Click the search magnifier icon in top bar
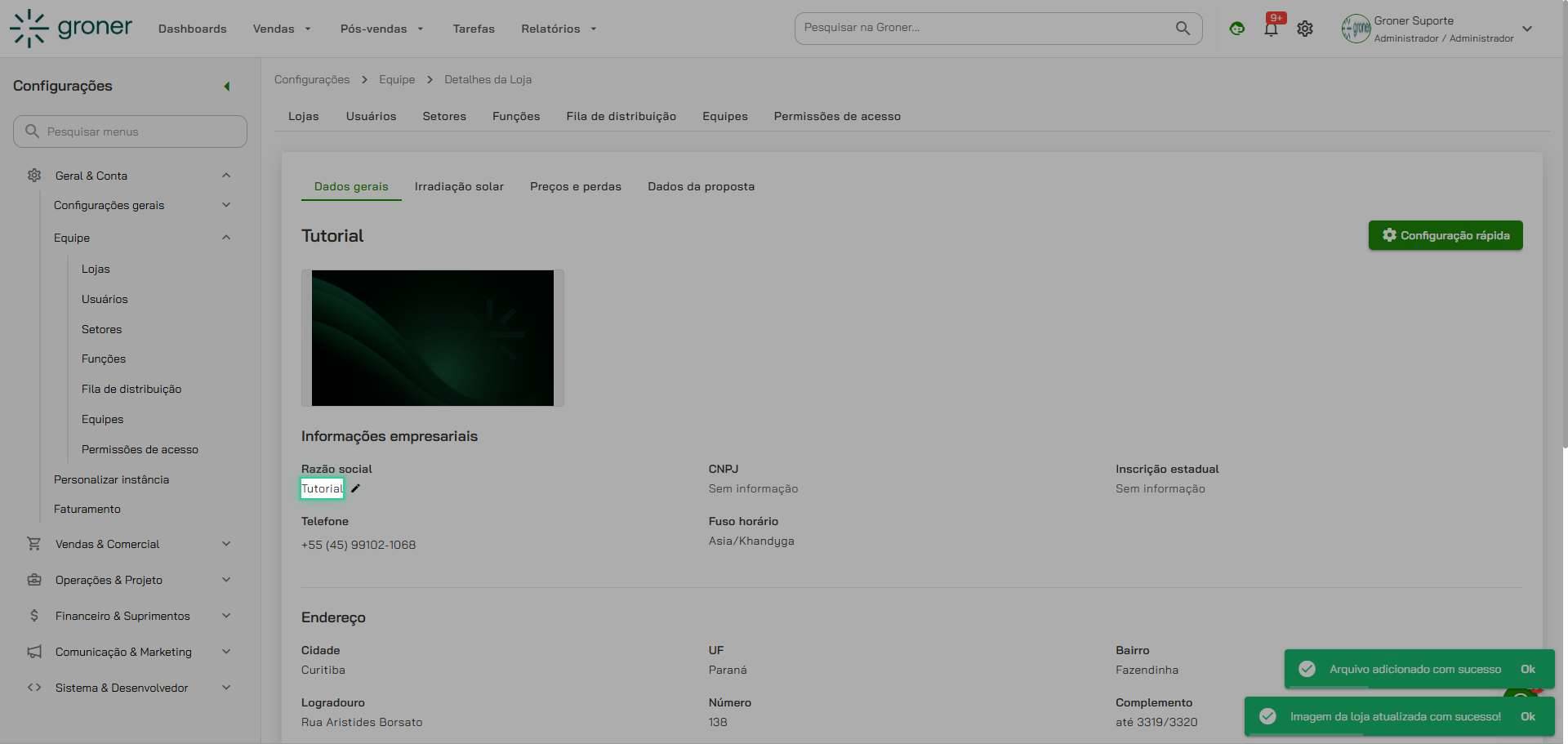Screen dimensions: 1568x744 pos(1183,28)
